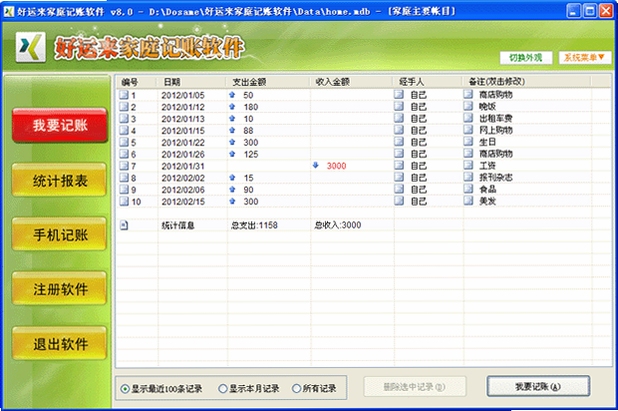The height and width of the screenshot is (411, 618).
Task: Open 统计报表 in the sidebar
Action: (x=60, y=181)
